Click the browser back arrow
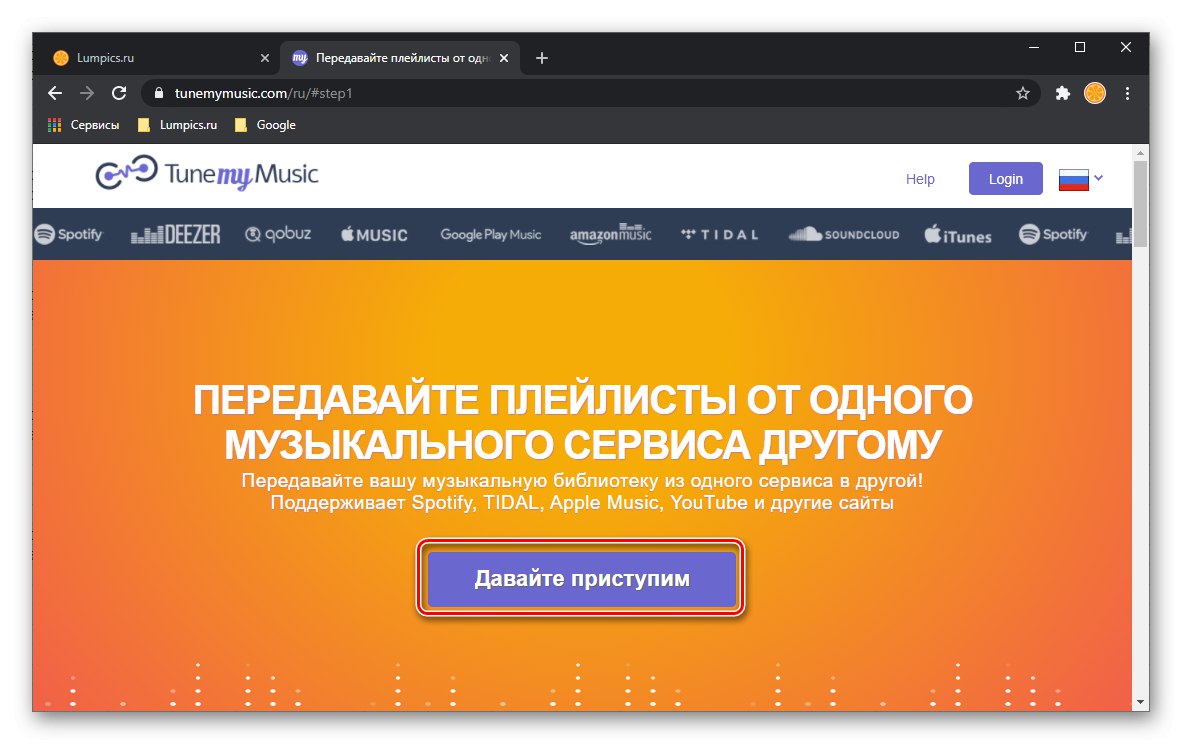The width and height of the screenshot is (1182, 744). 54,93
